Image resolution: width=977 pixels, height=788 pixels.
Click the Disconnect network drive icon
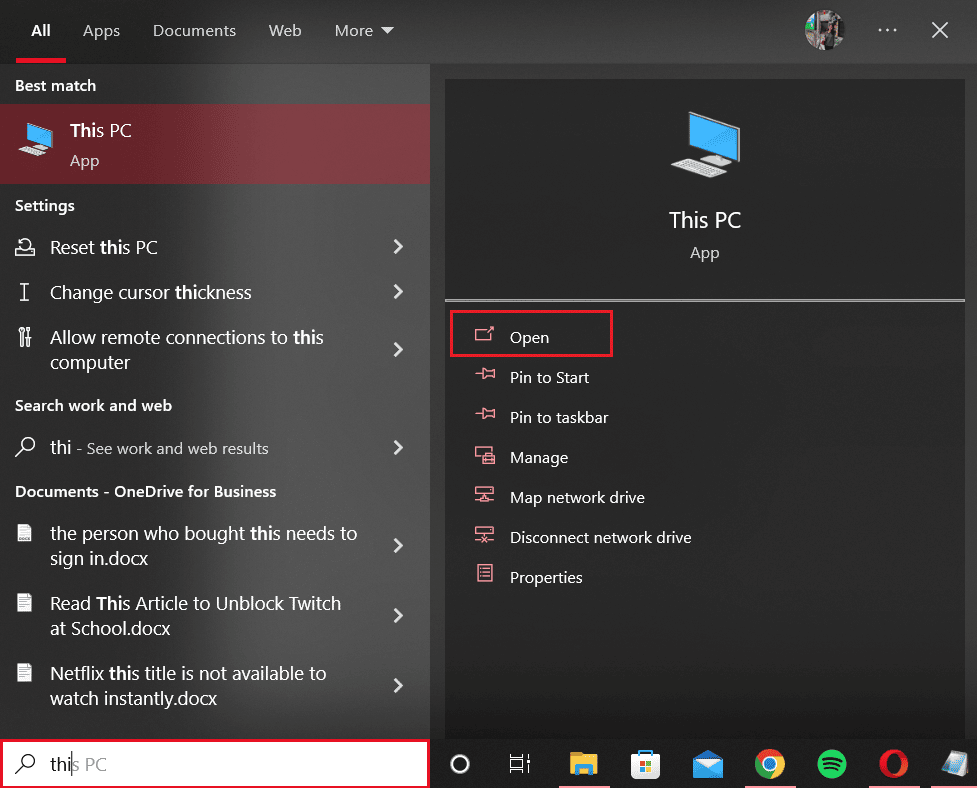tap(484, 534)
